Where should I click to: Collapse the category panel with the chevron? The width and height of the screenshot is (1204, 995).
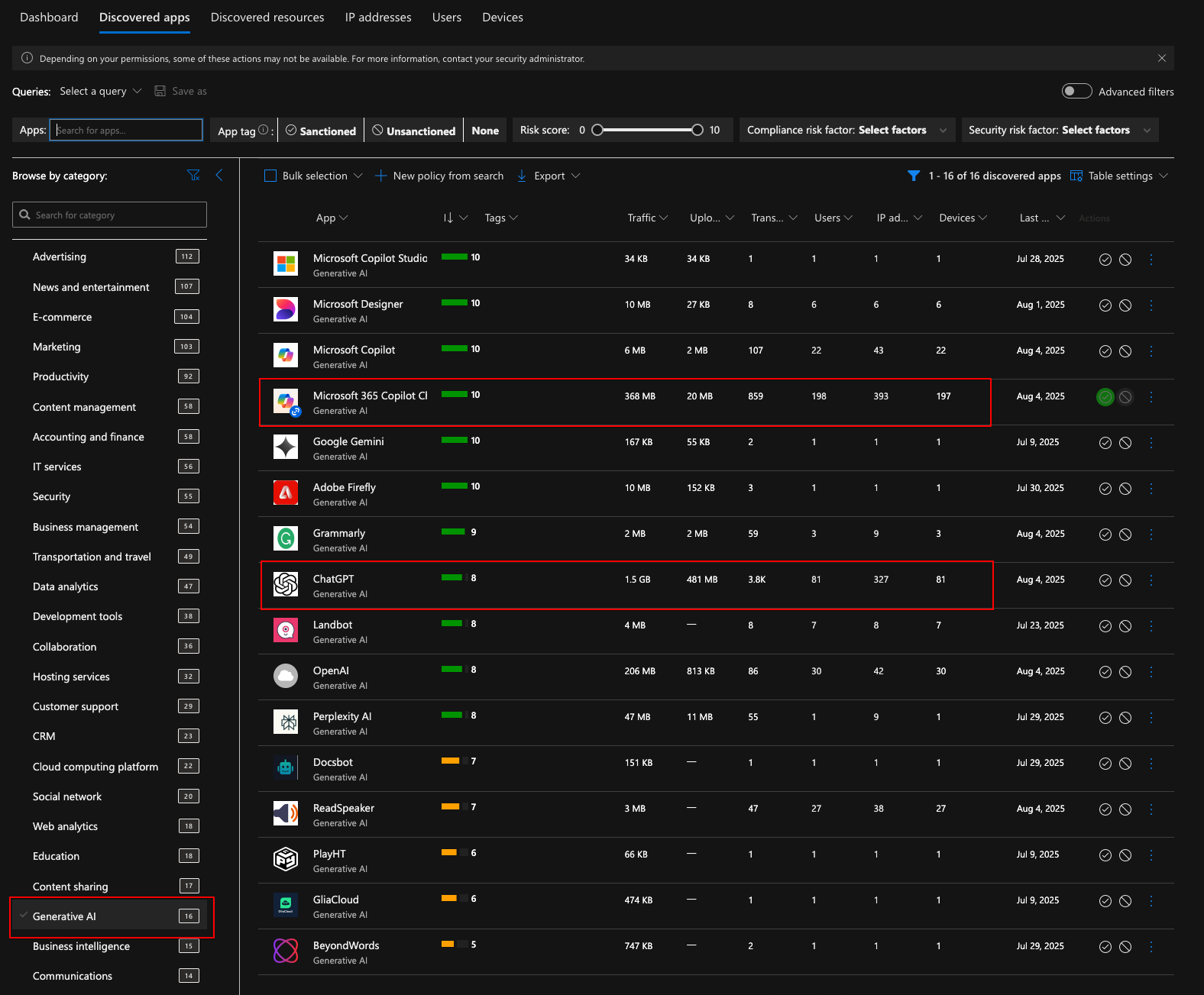(x=219, y=176)
